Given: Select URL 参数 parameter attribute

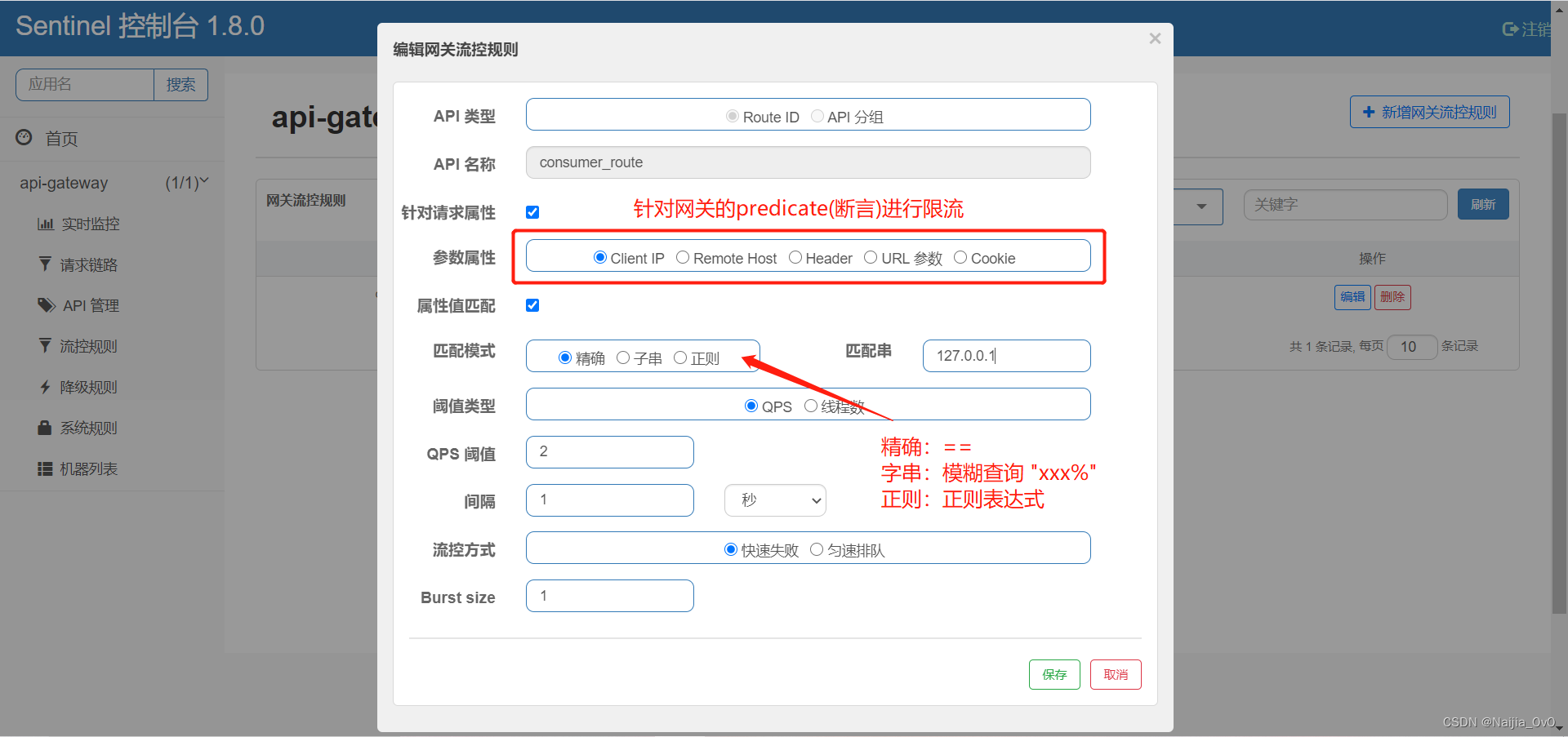Looking at the screenshot, I should [x=871, y=257].
